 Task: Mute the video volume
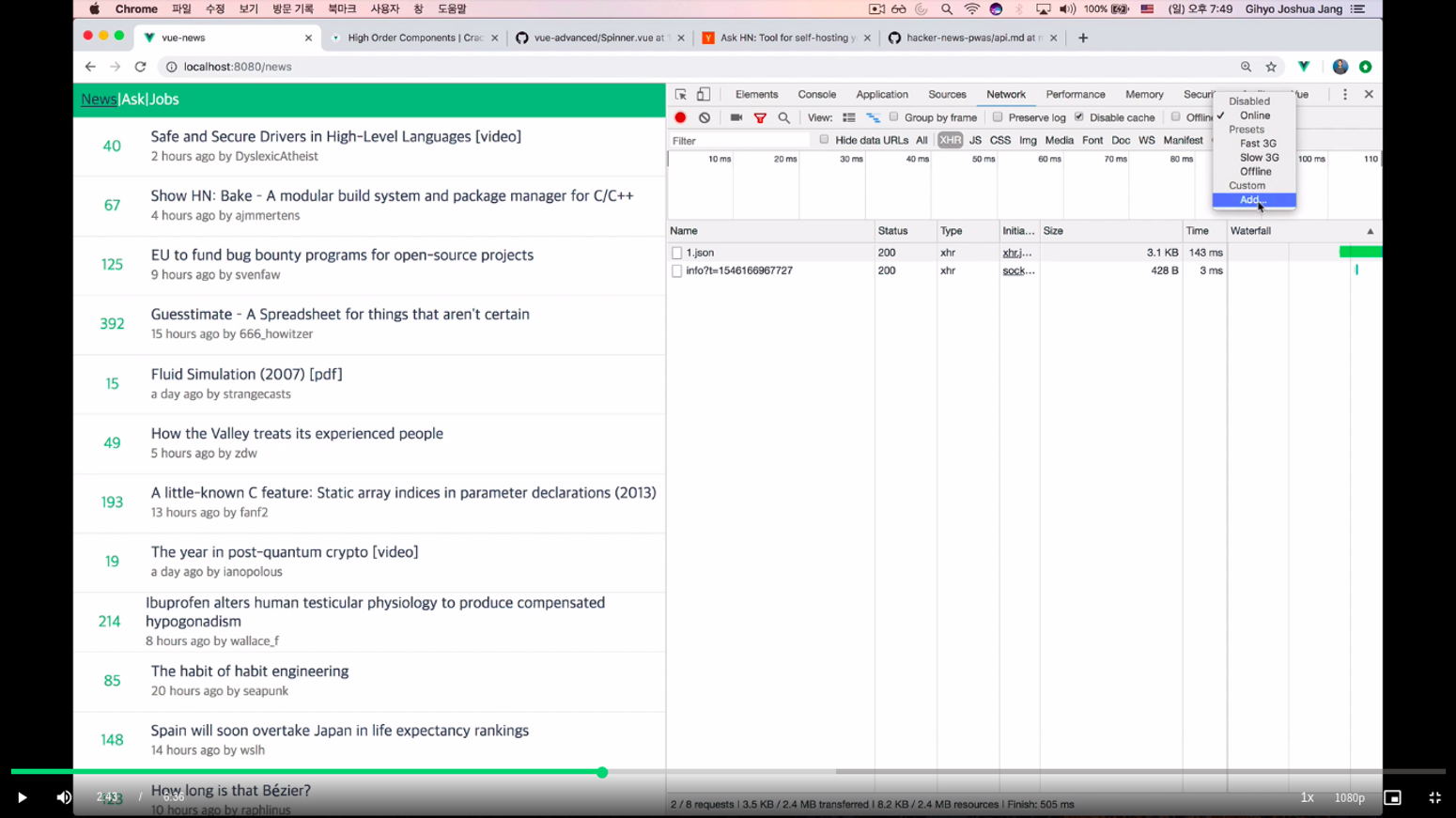64,797
